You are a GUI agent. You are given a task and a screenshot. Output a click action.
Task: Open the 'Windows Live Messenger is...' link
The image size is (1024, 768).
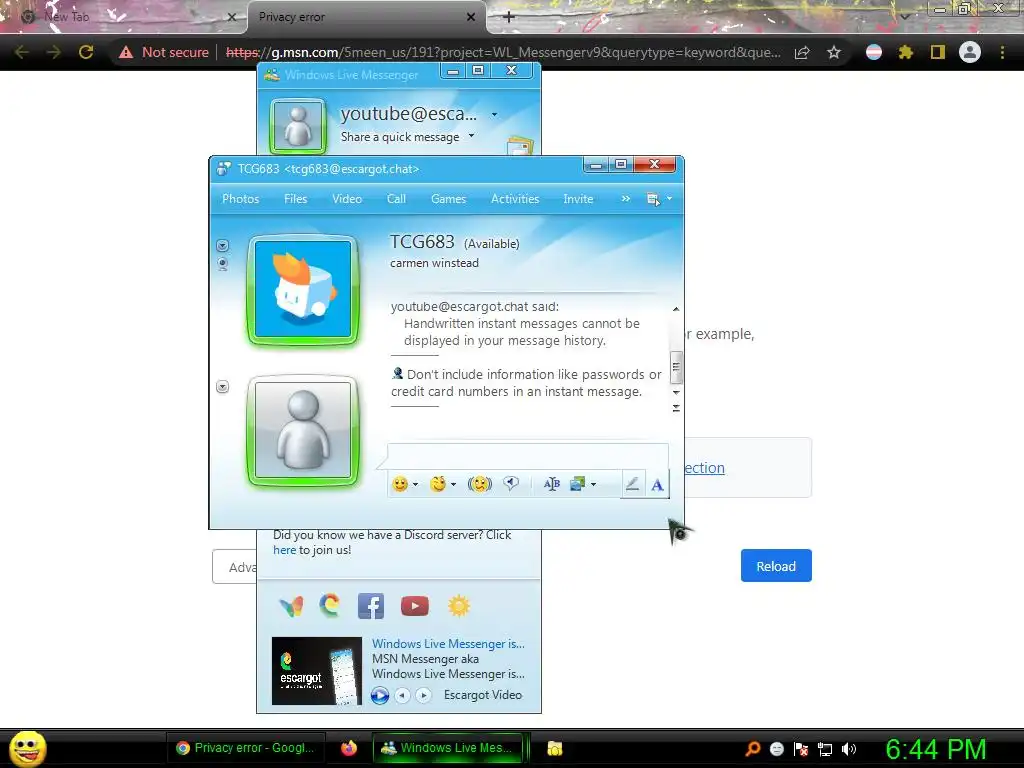coord(448,643)
